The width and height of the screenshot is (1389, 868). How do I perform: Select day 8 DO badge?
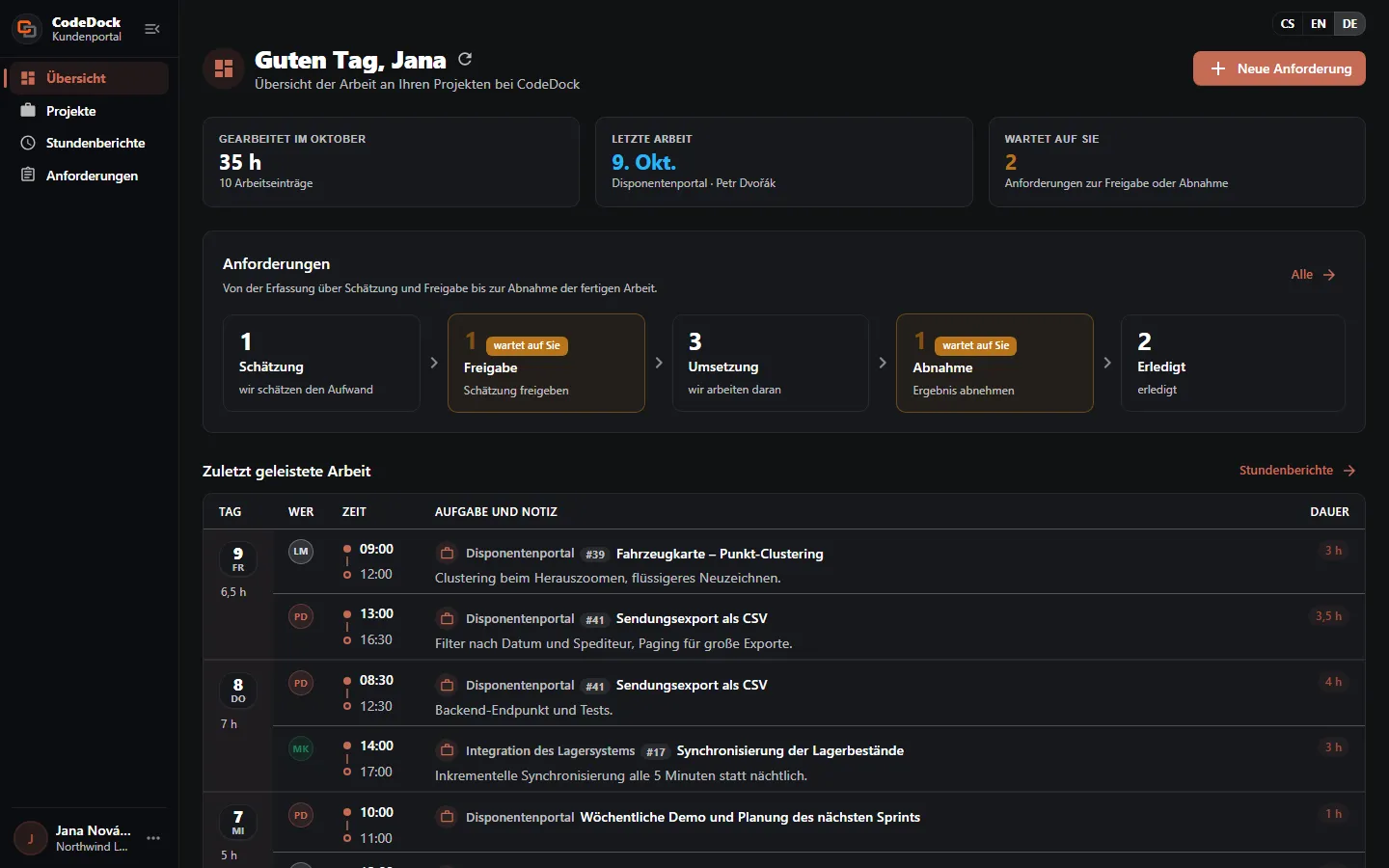[238, 690]
